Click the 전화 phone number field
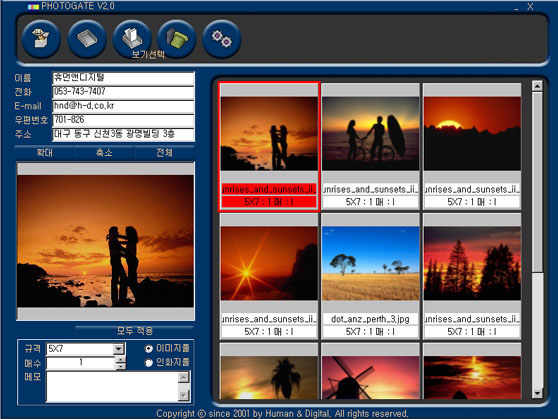 point(123,92)
